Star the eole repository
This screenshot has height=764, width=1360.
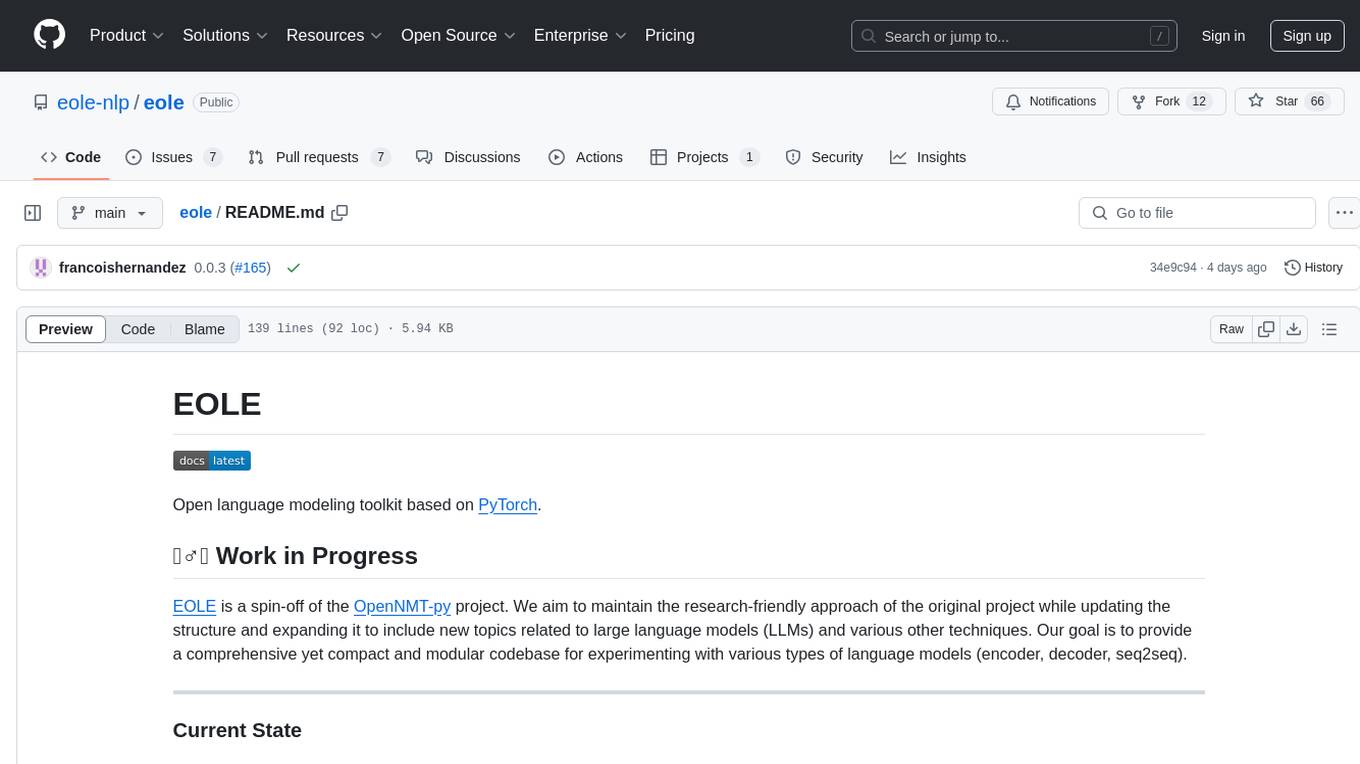pos(1289,102)
